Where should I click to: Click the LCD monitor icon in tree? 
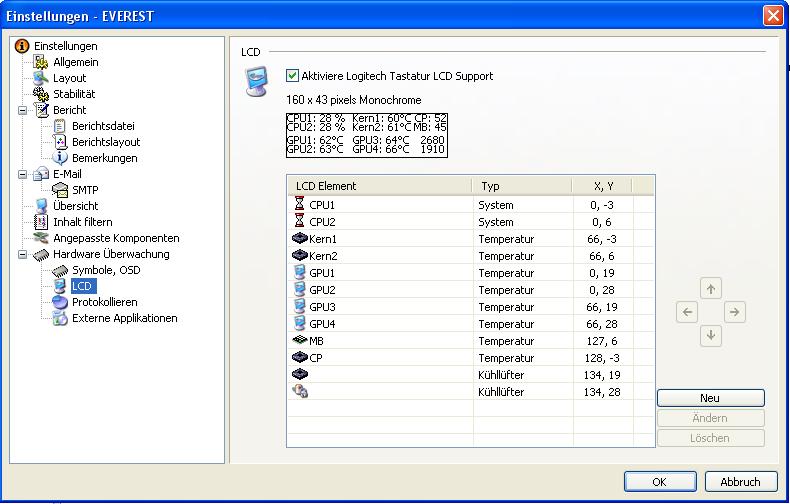(59, 286)
